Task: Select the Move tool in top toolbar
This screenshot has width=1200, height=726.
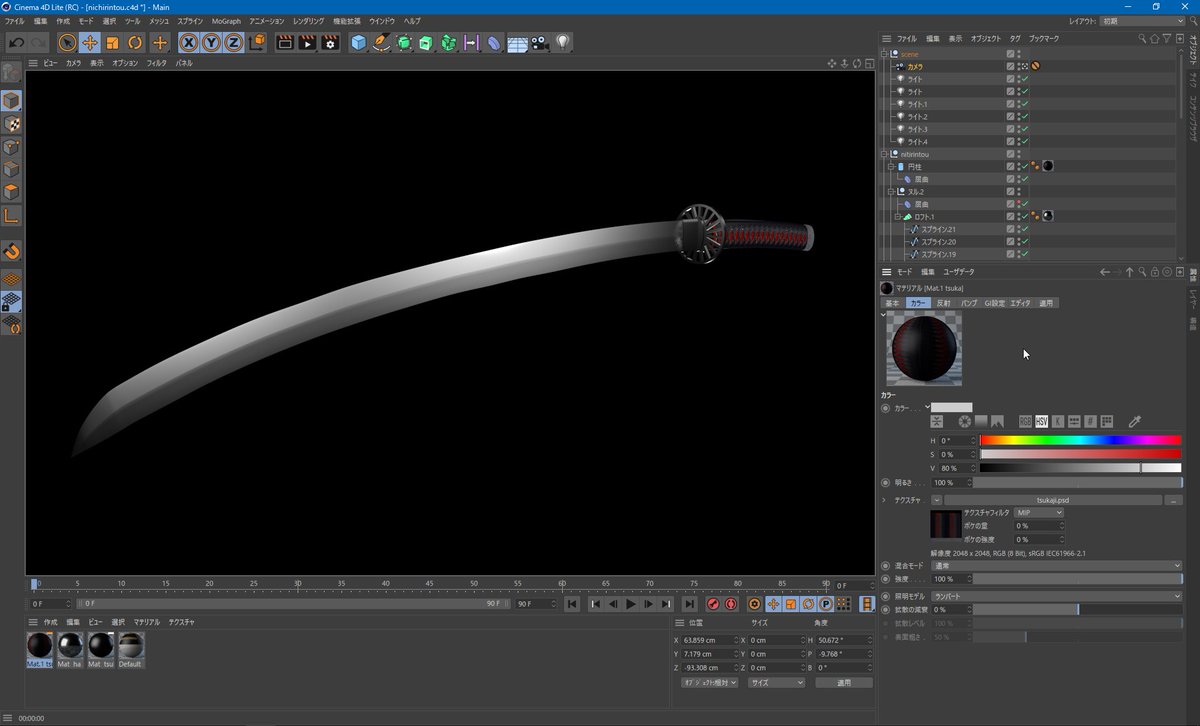Action: click(x=90, y=43)
